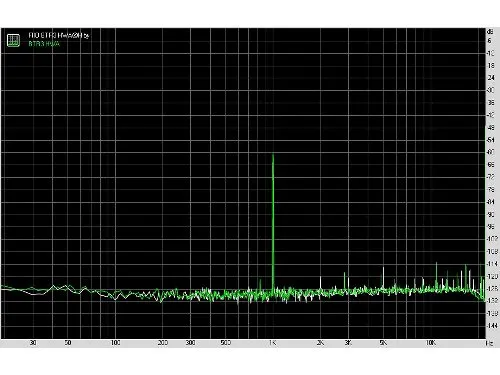
Task: Click the -60 dB scale label
Action: click(x=491, y=152)
